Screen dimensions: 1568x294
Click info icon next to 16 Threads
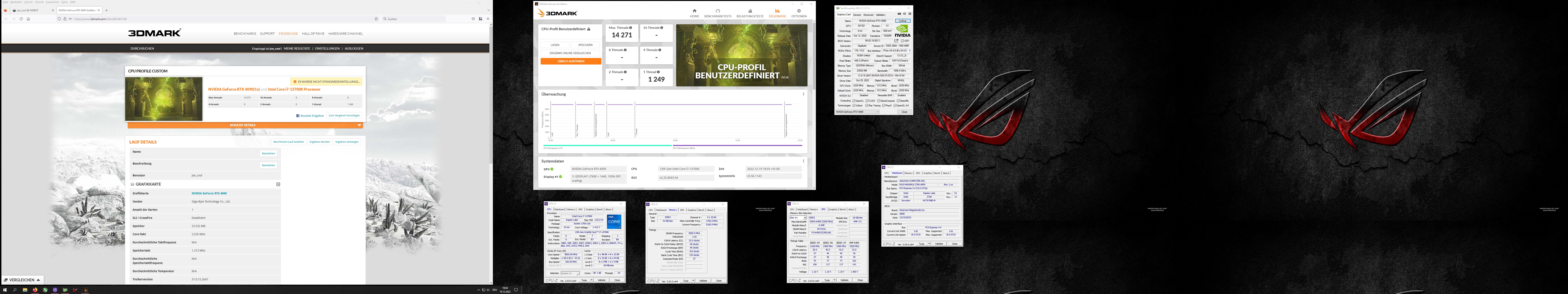pyautogui.click(x=662, y=27)
